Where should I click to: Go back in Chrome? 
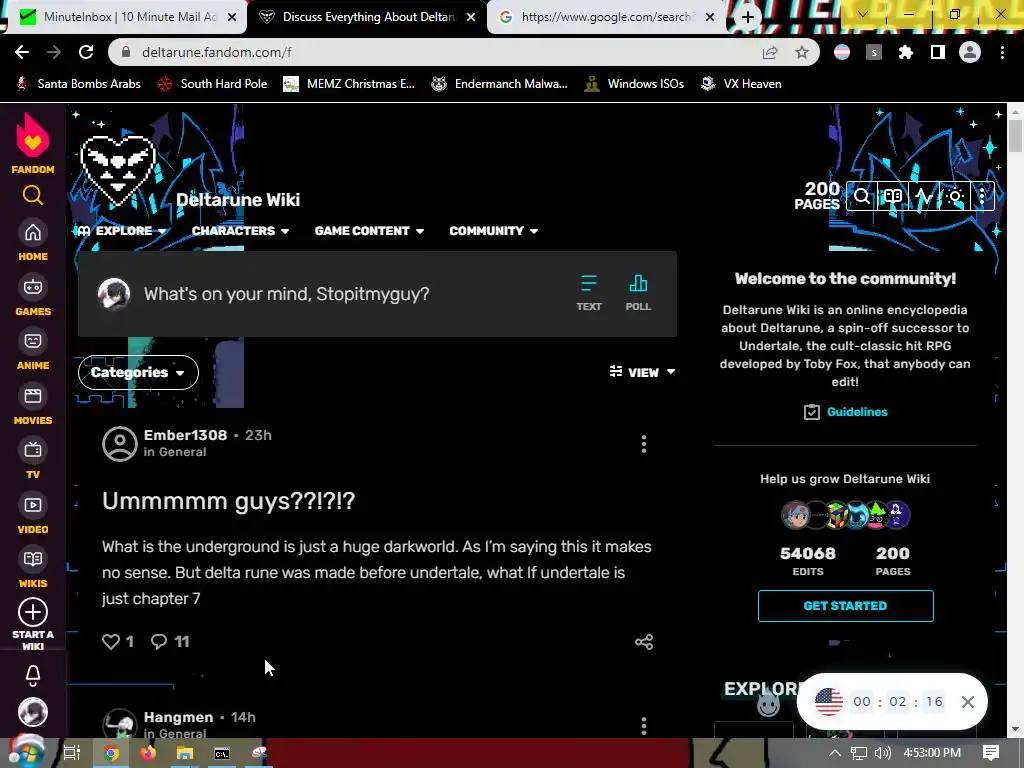[x=22, y=52]
